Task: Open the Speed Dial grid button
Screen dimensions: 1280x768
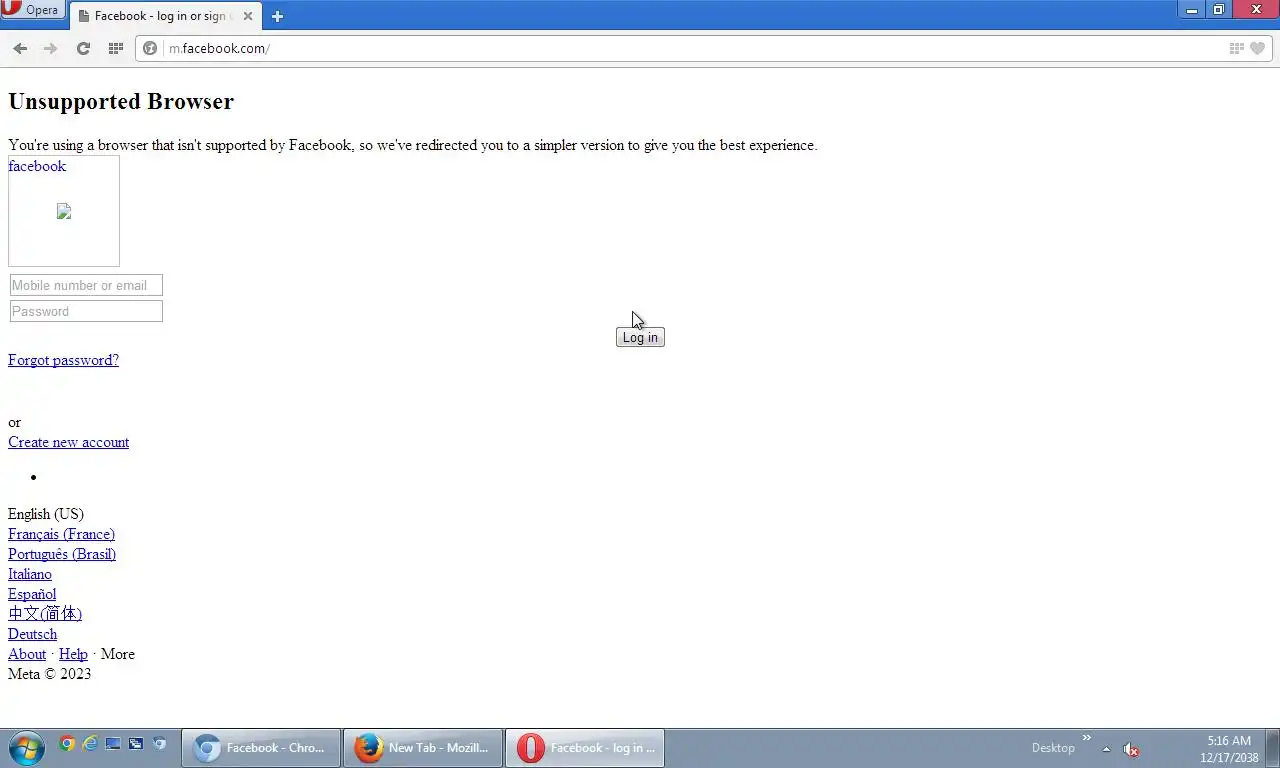Action: point(116,48)
